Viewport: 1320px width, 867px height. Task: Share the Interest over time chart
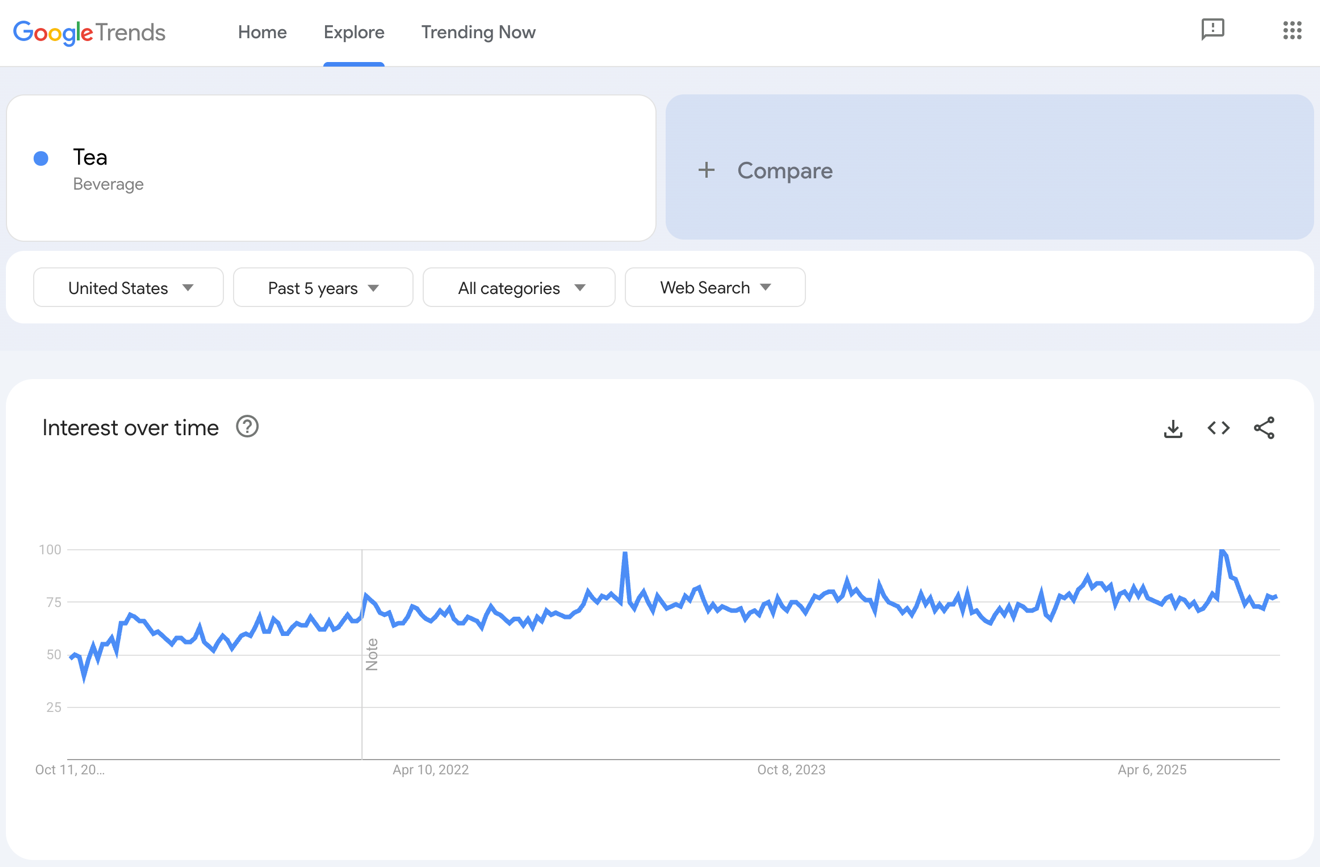[1264, 428]
